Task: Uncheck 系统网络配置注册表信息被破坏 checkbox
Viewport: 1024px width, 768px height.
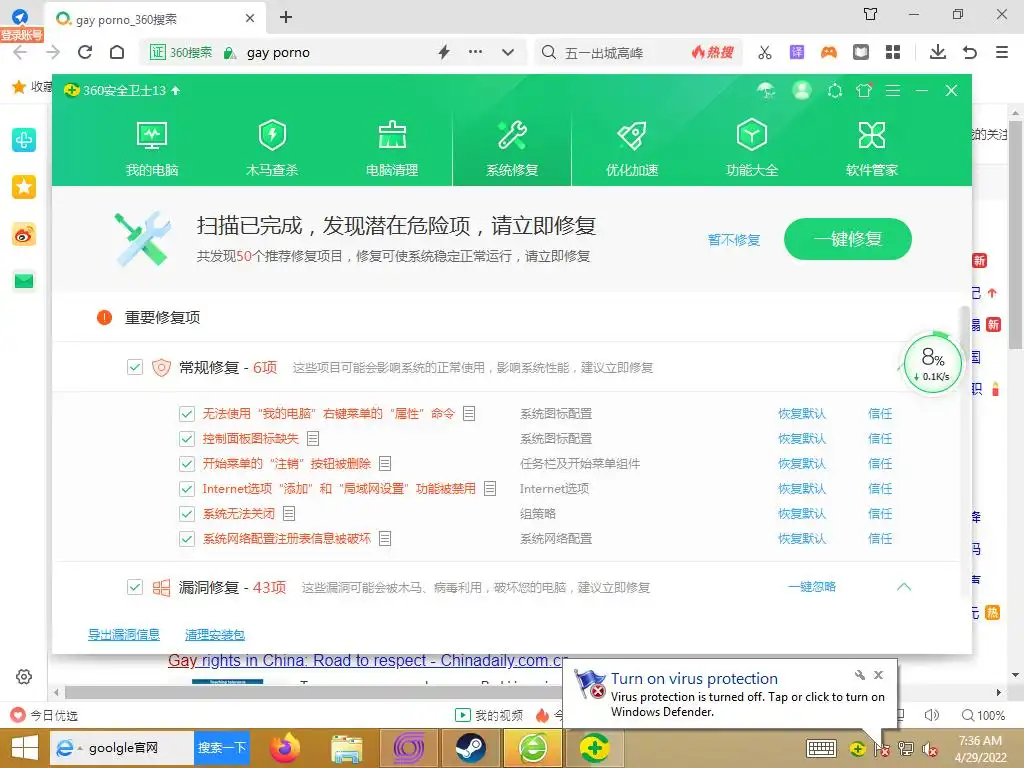Action: [x=187, y=539]
